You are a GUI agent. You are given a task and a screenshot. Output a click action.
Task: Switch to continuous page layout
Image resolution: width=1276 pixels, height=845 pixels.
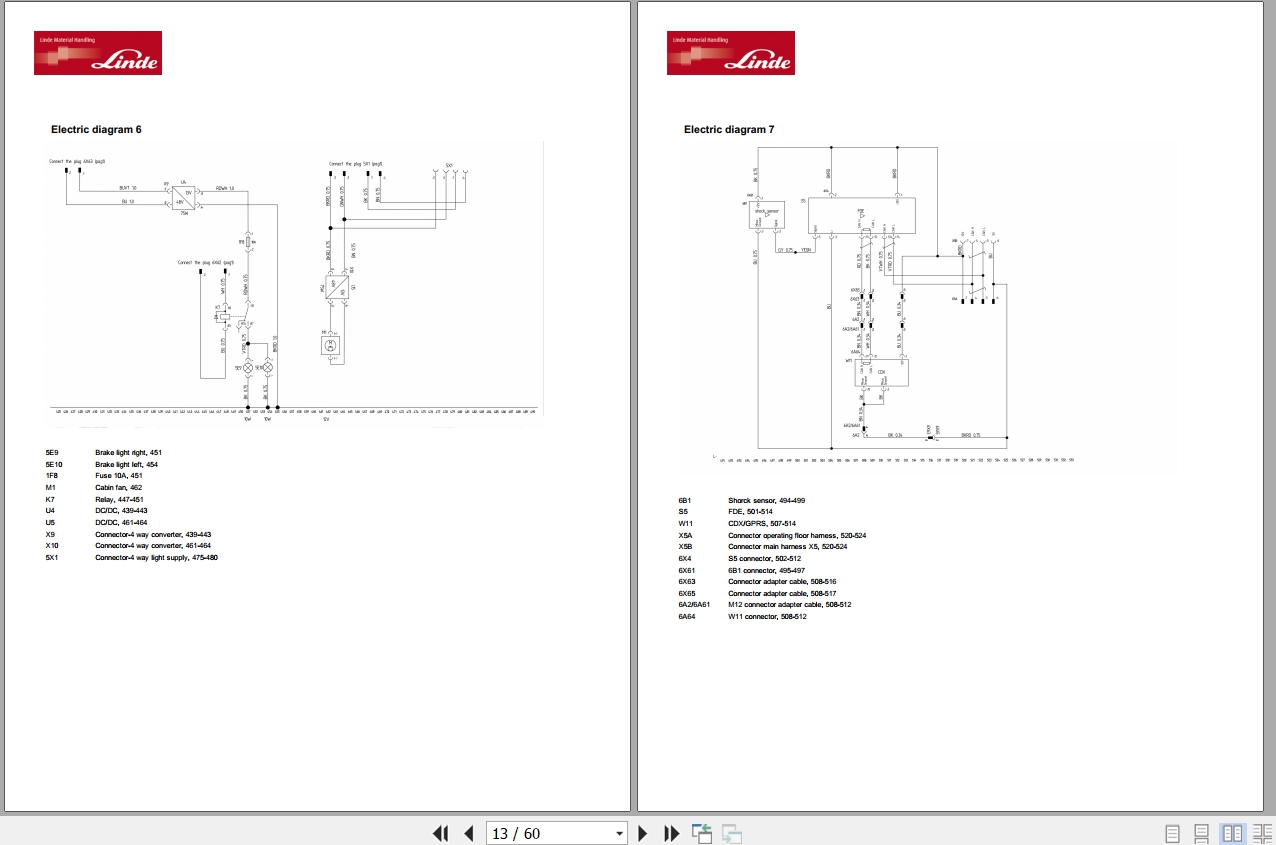(1203, 833)
